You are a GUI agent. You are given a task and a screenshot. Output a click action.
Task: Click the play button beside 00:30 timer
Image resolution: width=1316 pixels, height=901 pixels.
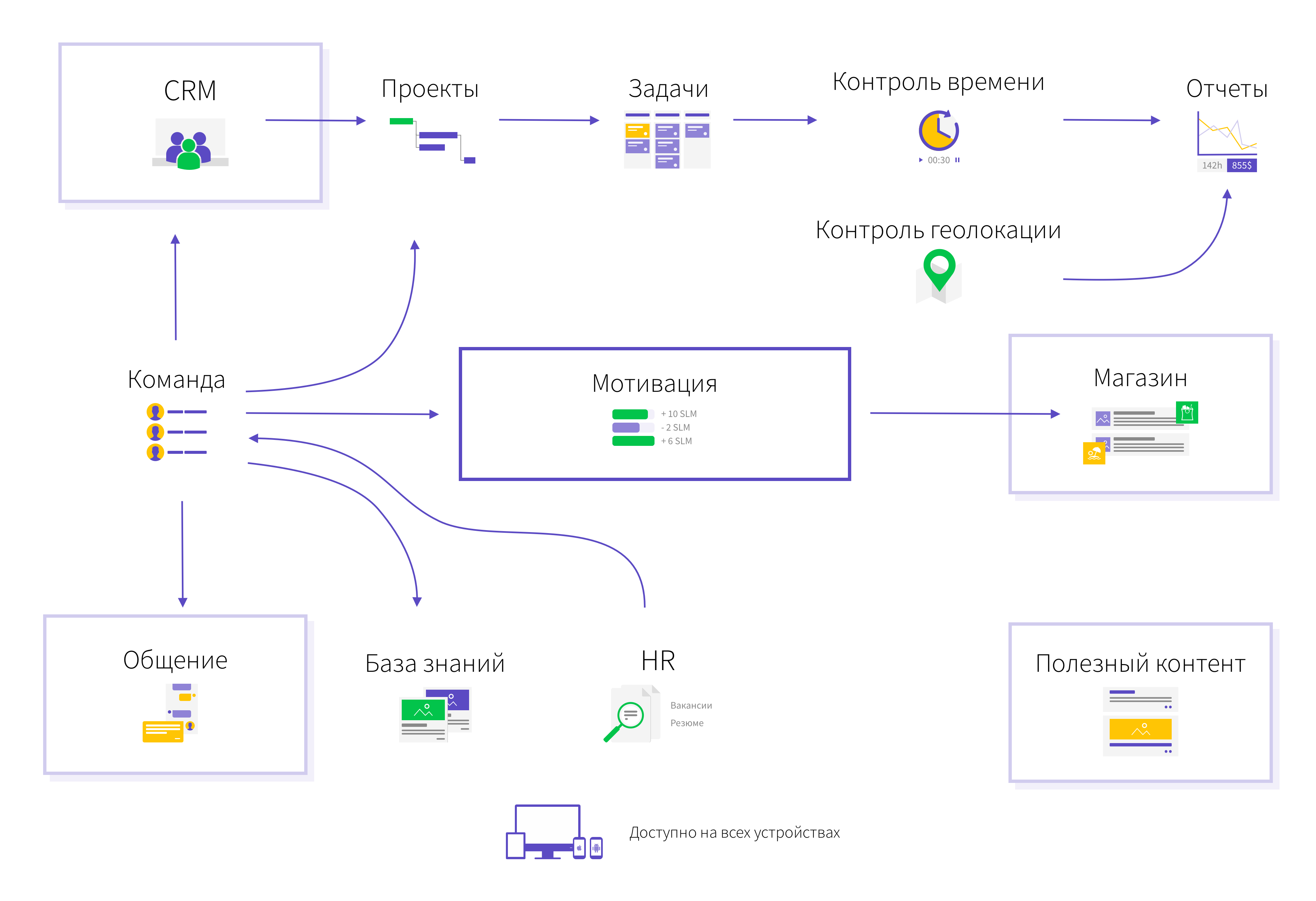(921, 160)
